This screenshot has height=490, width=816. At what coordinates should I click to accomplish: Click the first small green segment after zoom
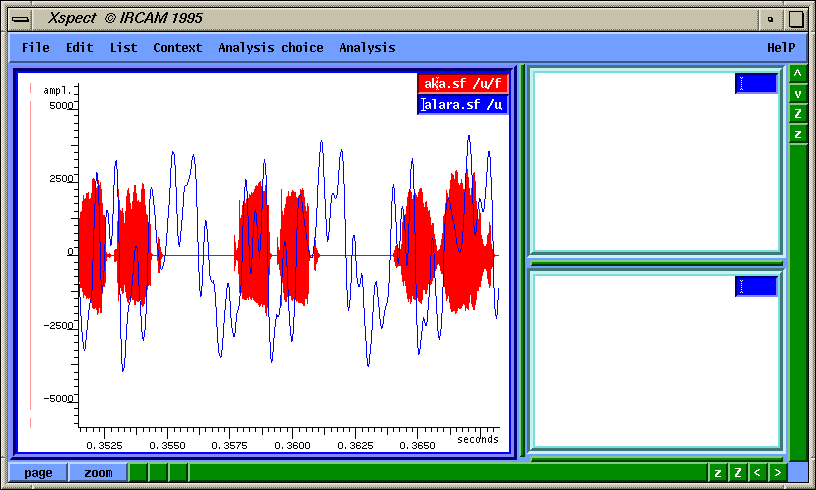[x=138, y=473]
